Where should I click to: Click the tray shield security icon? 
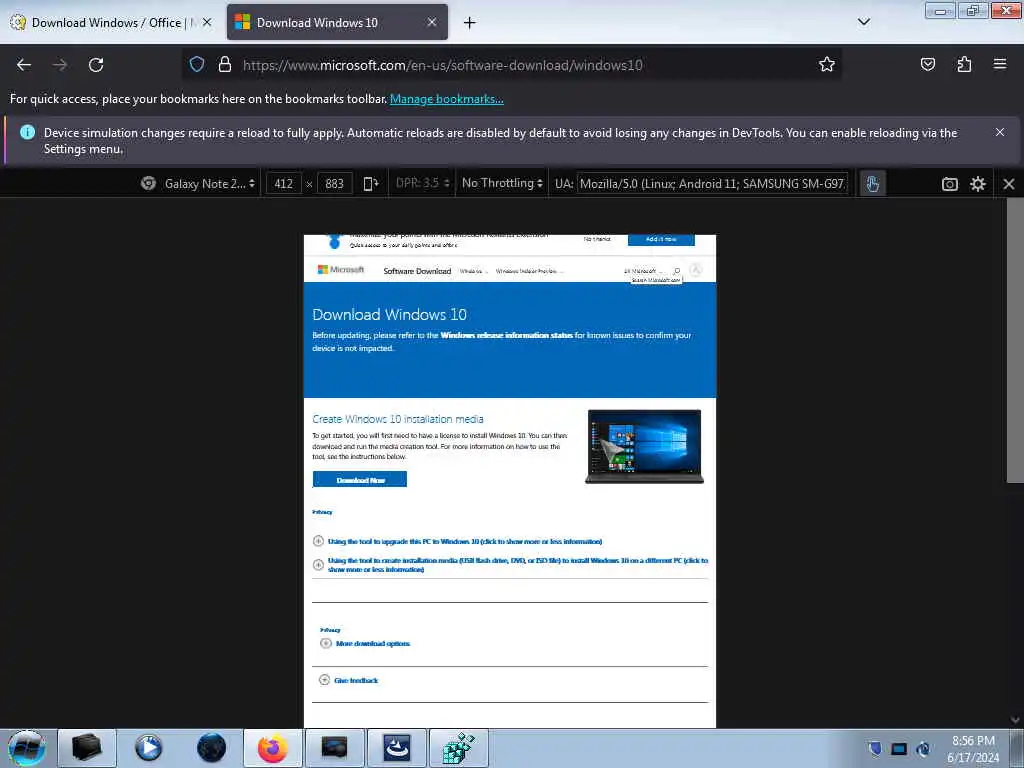click(875, 748)
